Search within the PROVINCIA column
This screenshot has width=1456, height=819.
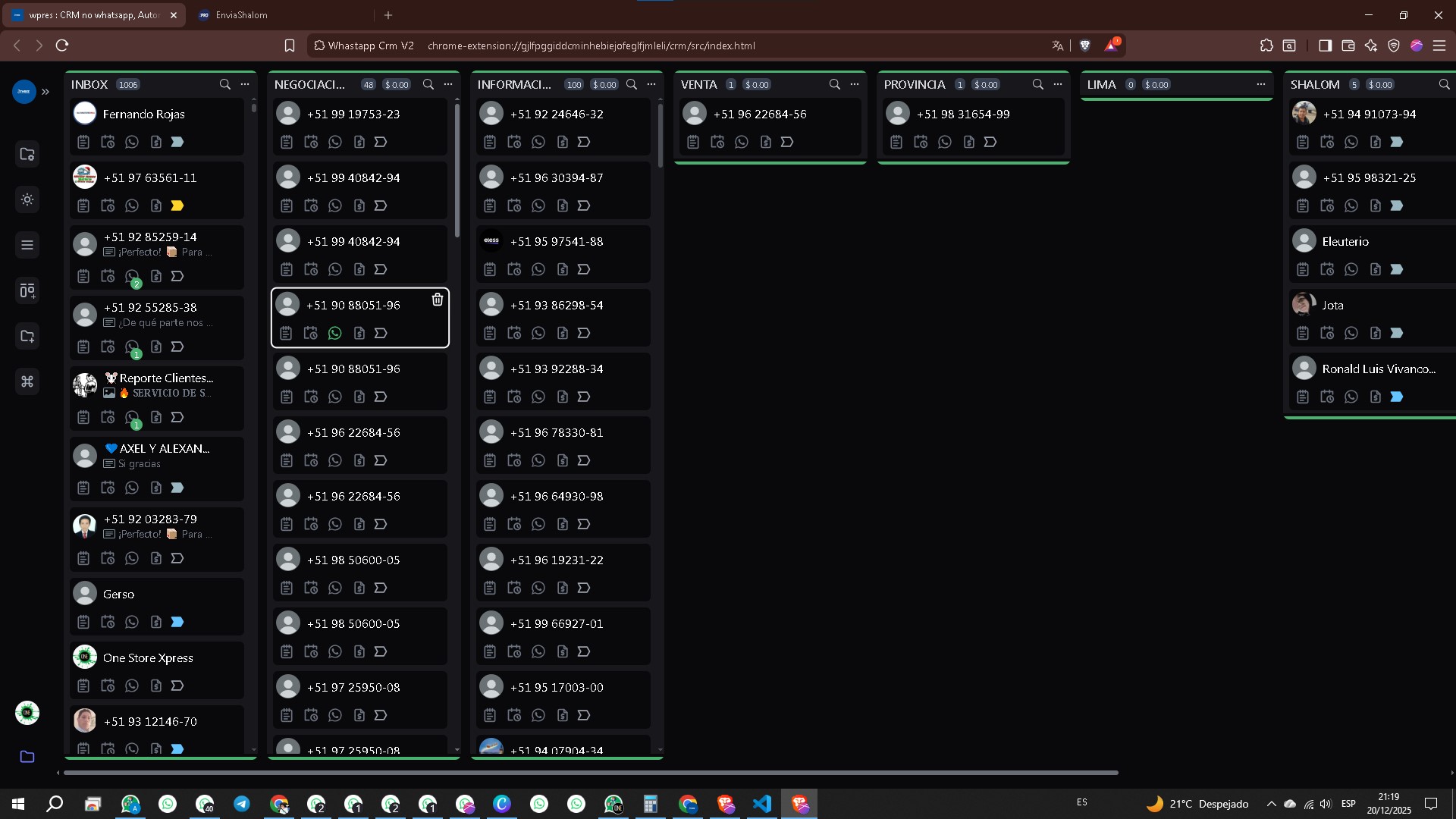[1038, 84]
